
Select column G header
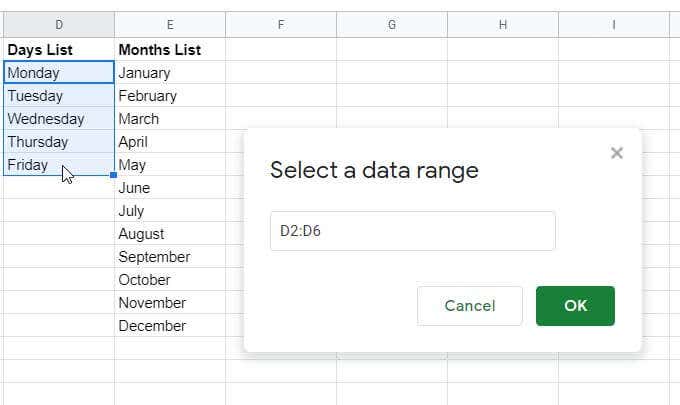391,24
